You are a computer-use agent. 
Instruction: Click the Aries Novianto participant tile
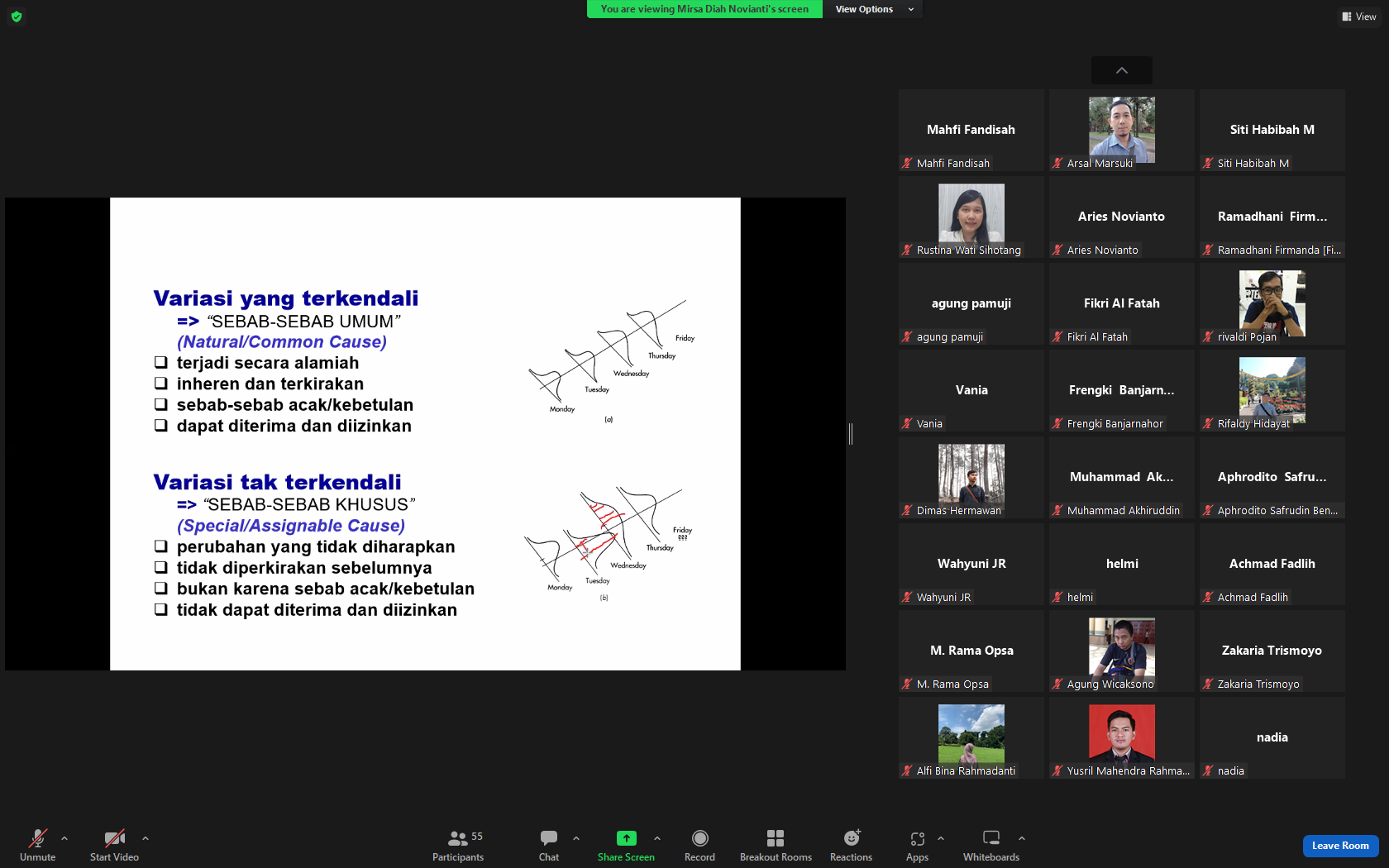pos(1122,217)
